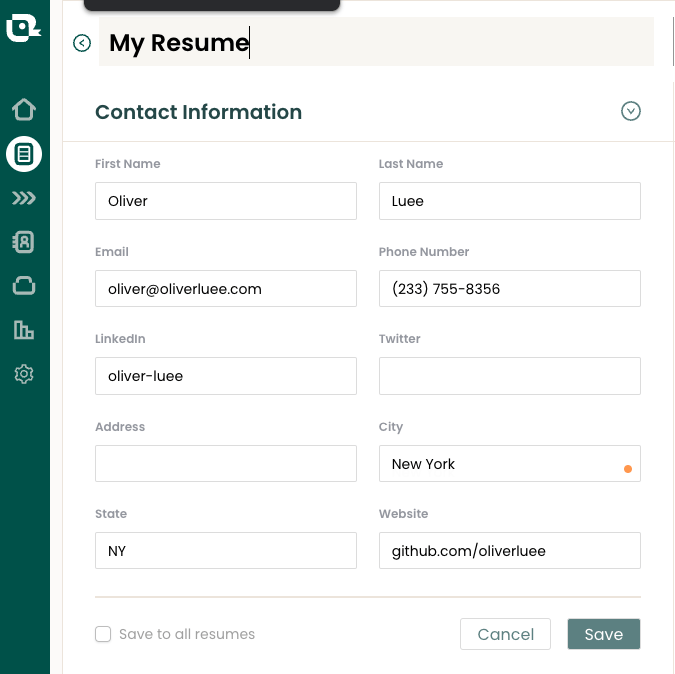Edit the Website field

(x=510, y=550)
